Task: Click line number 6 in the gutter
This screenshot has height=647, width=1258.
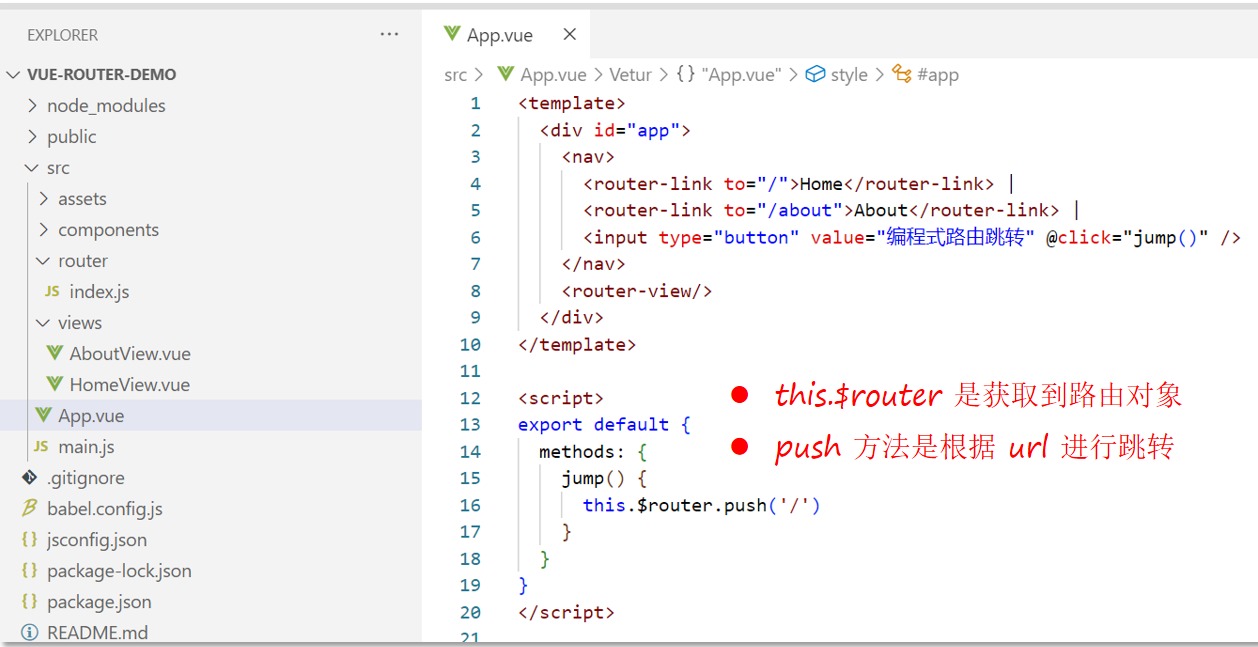Action: click(476, 237)
